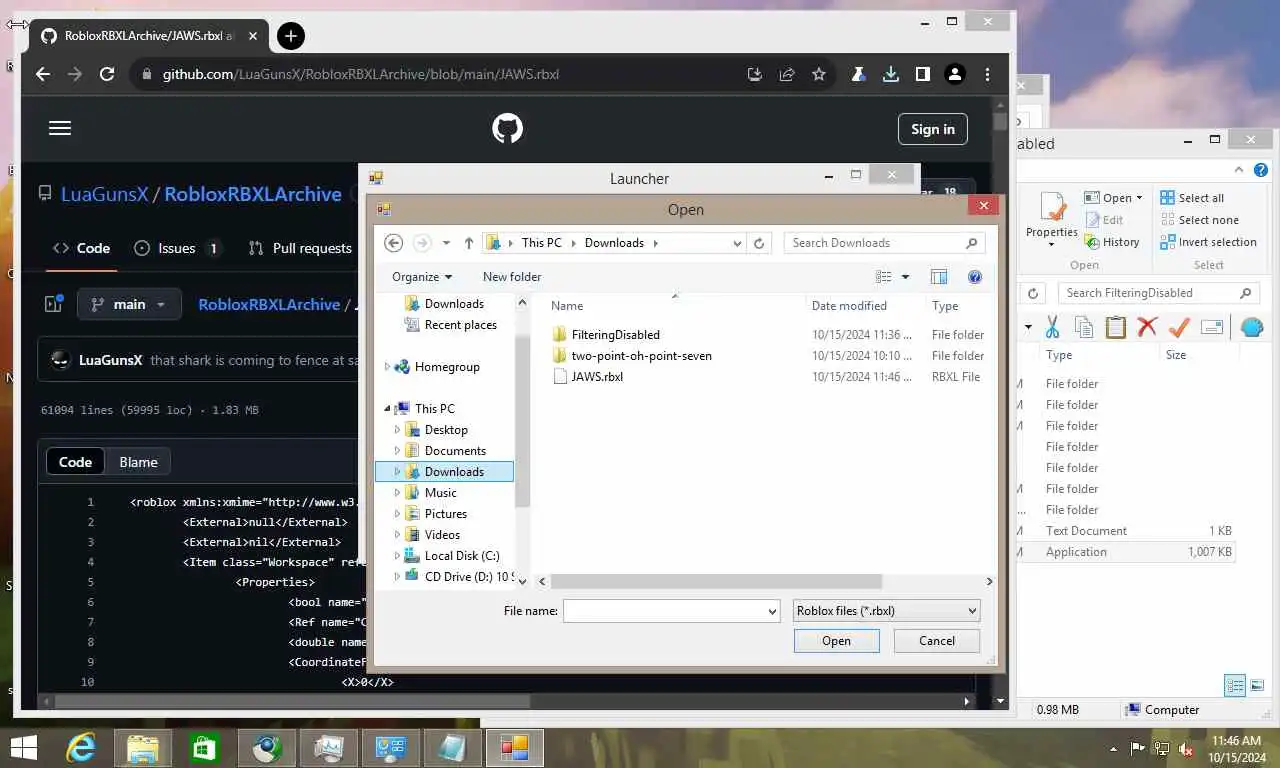Select Homegroup in the navigation tree
The width and height of the screenshot is (1280, 768).
pos(447,367)
